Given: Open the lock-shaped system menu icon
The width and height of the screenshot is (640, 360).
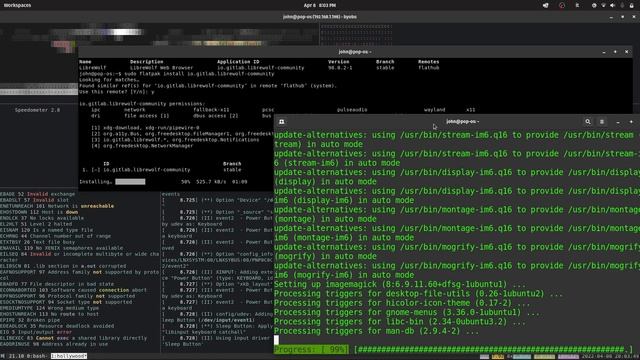Looking at the screenshot, I should tap(631, 5).
